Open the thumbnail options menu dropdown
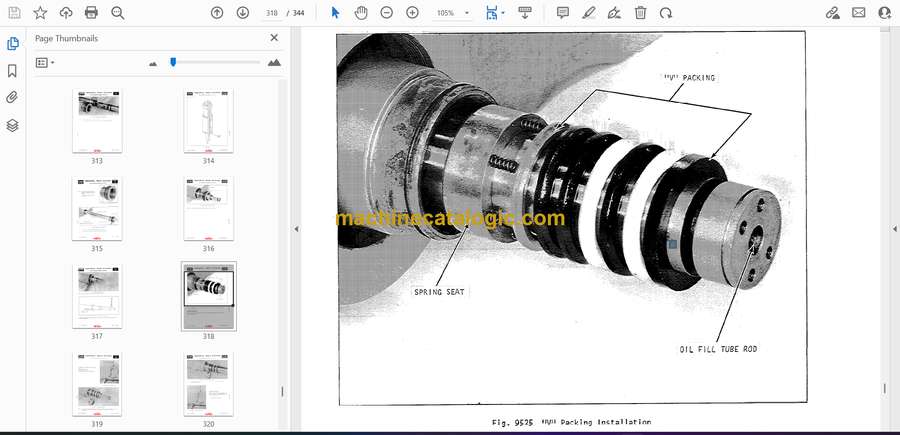The width and height of the screenshot is (900, 435). click(45, 63)
